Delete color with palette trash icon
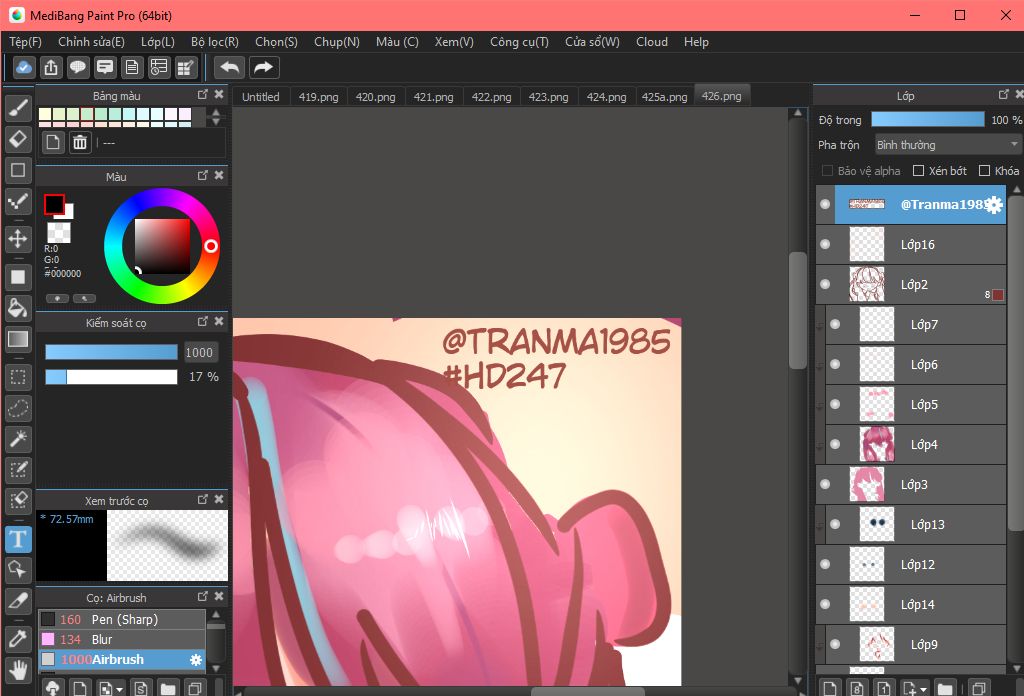The image size is (1024, 696). click(80, 142)
